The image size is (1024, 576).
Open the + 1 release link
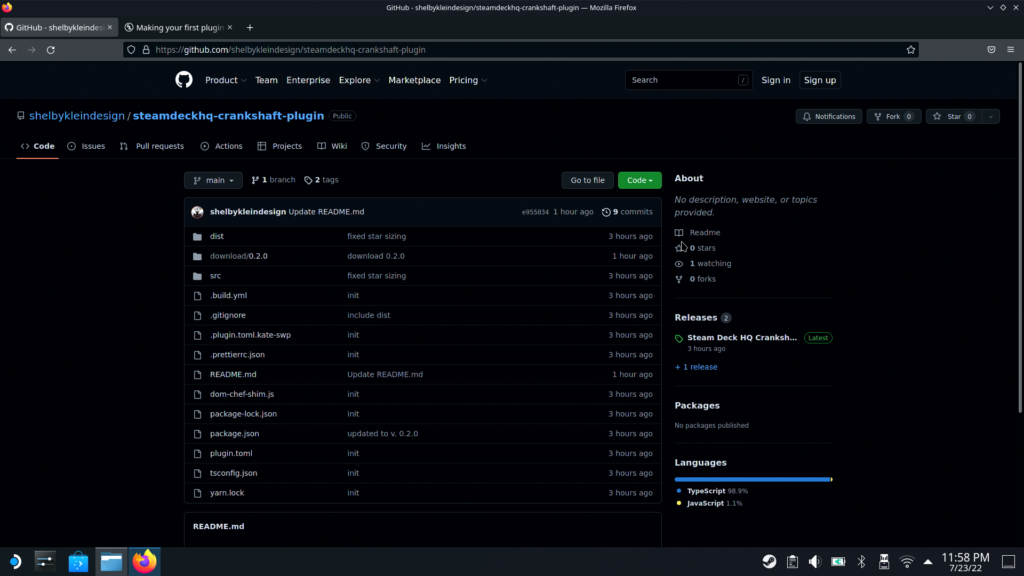click(696, 367)
